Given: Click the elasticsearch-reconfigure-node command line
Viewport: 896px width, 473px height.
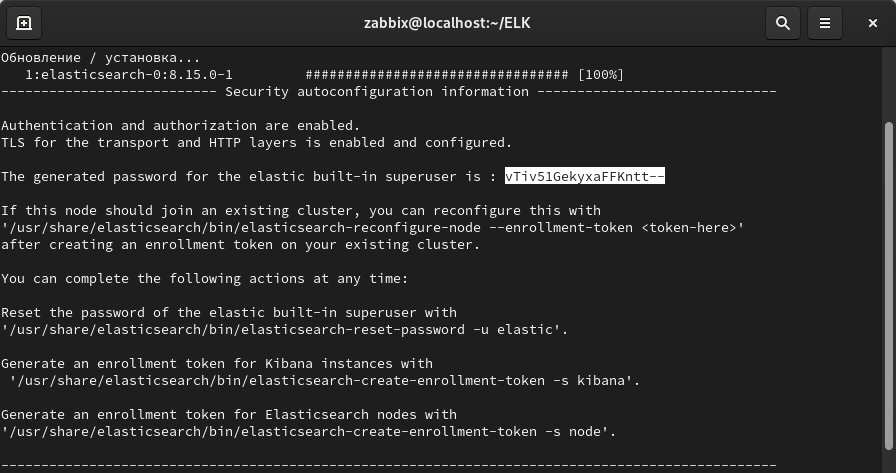Looking at the screenshot, I should [372, 228].
